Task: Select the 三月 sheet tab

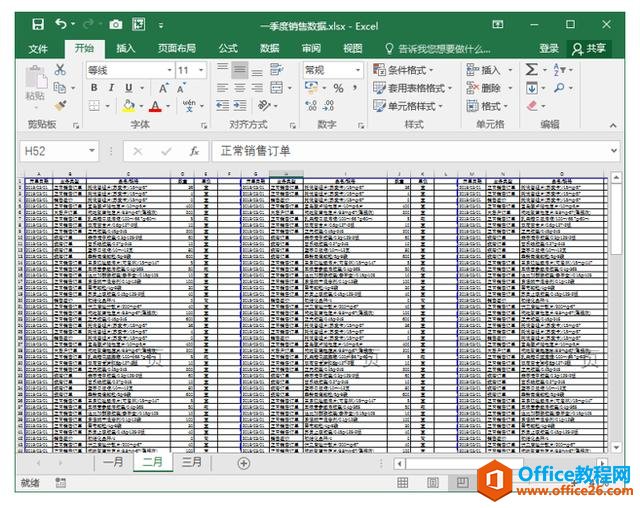Action: pyautogui.click(x=192, y=463)
